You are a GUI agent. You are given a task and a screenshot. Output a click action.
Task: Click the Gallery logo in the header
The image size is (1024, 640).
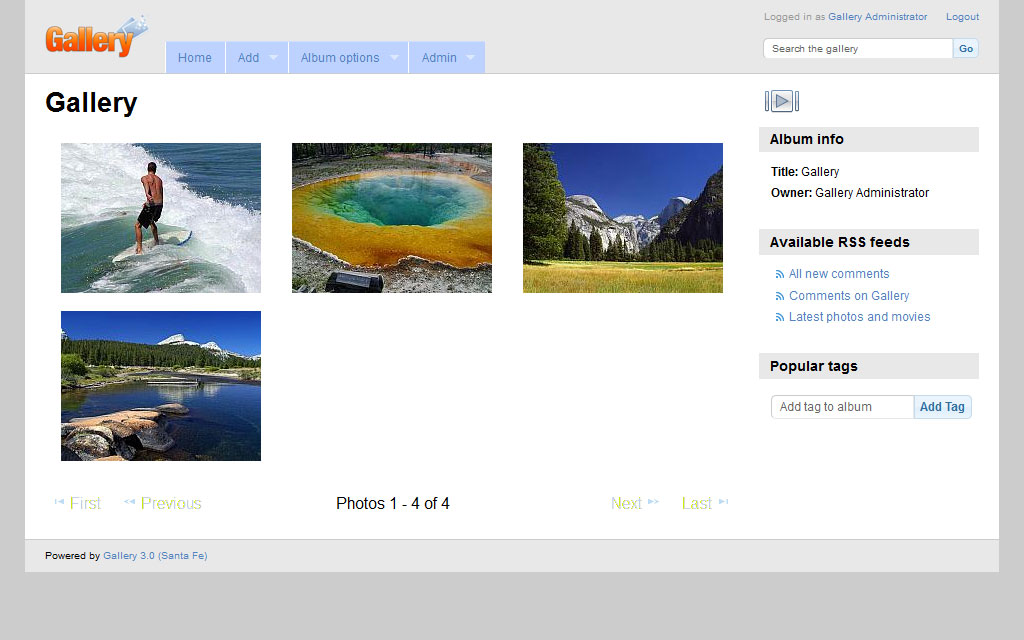coord(93,38)
